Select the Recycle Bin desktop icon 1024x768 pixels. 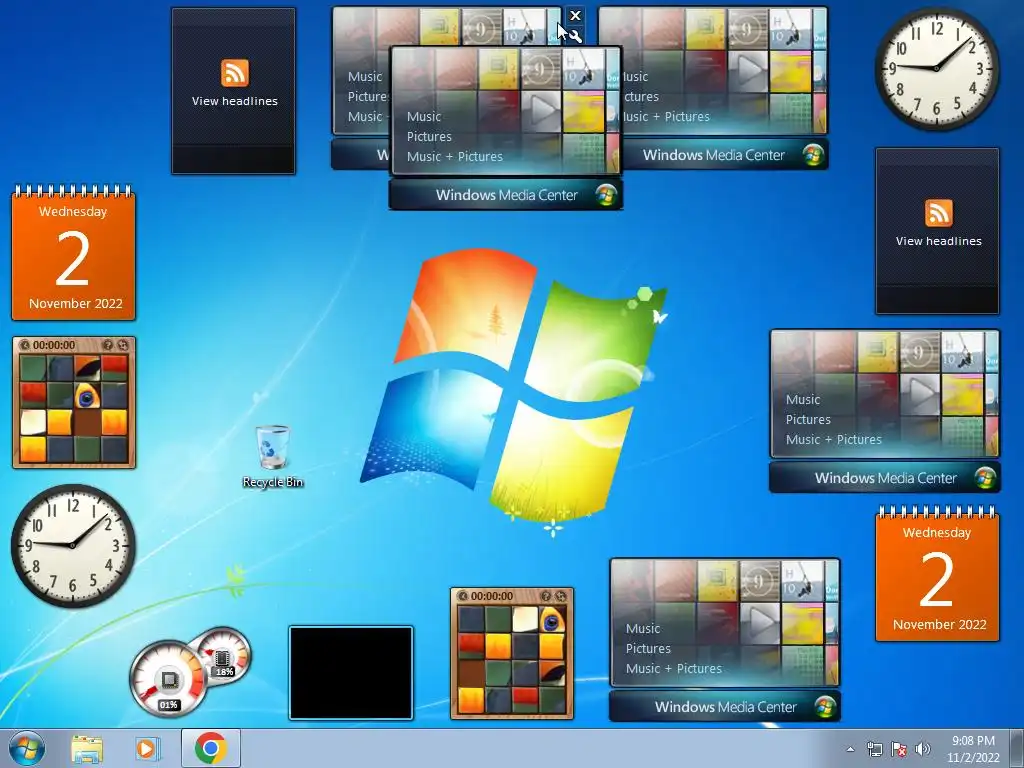273,456
